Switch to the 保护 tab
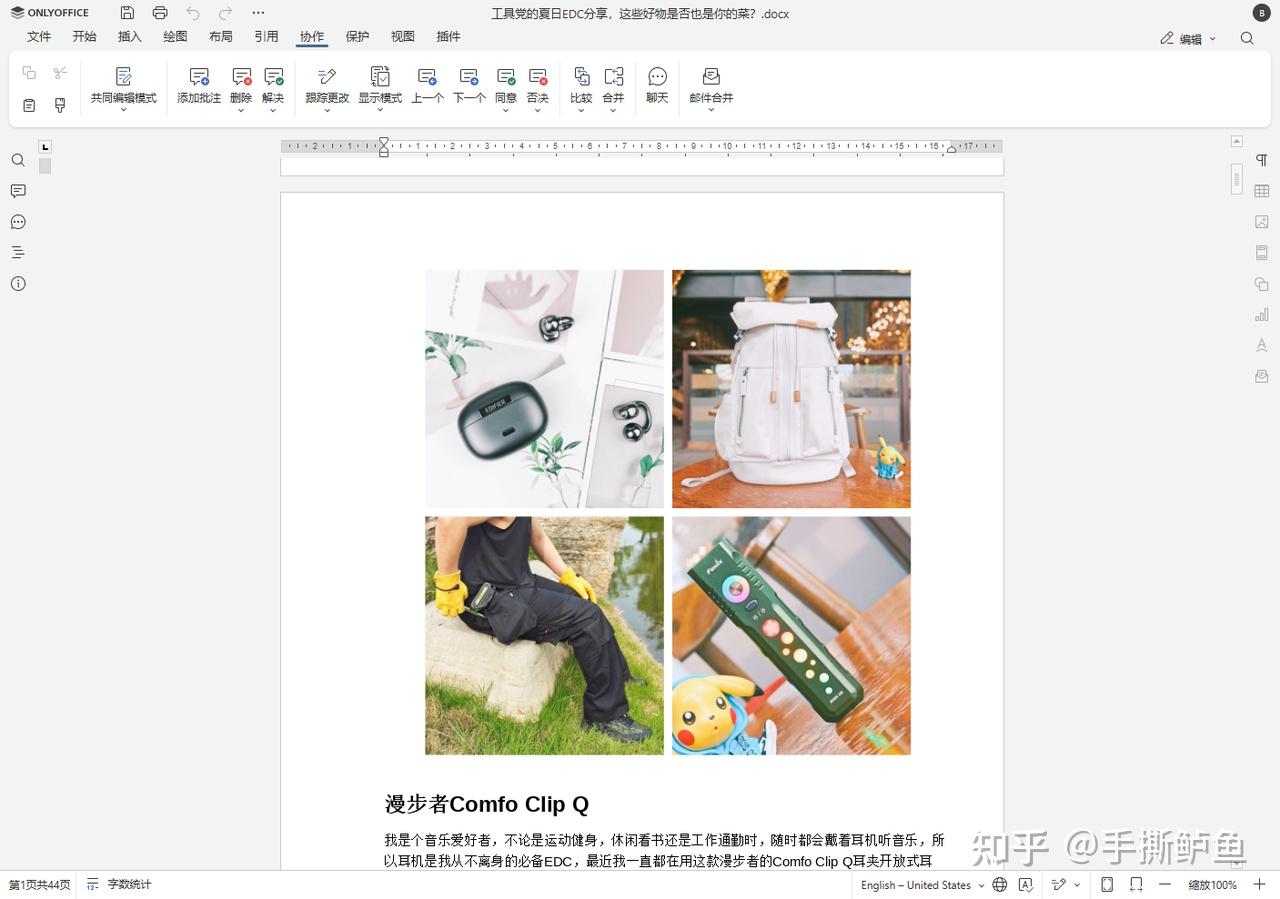1280x899 pixels. tap(357, 37)
